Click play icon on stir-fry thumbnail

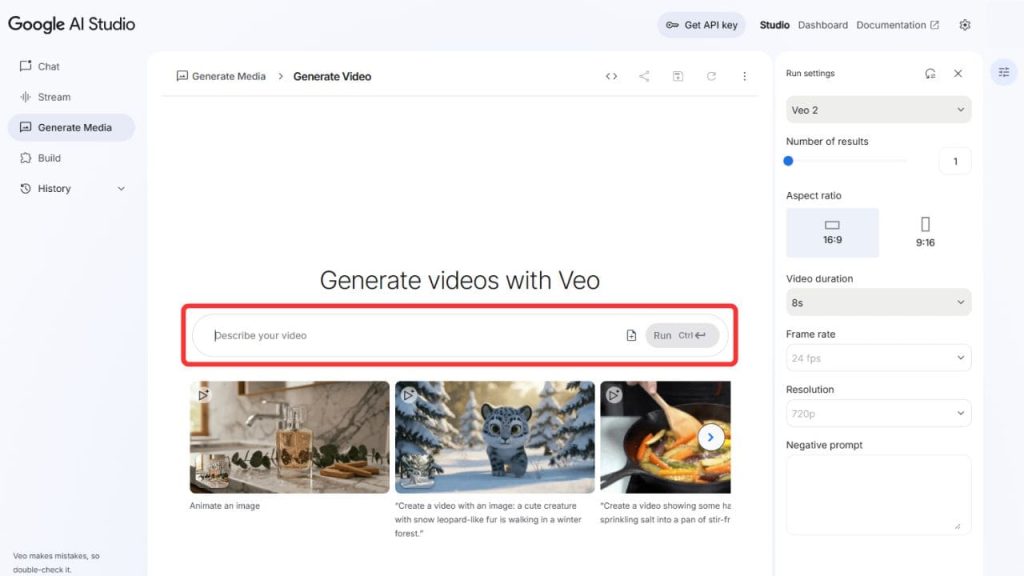613,395
